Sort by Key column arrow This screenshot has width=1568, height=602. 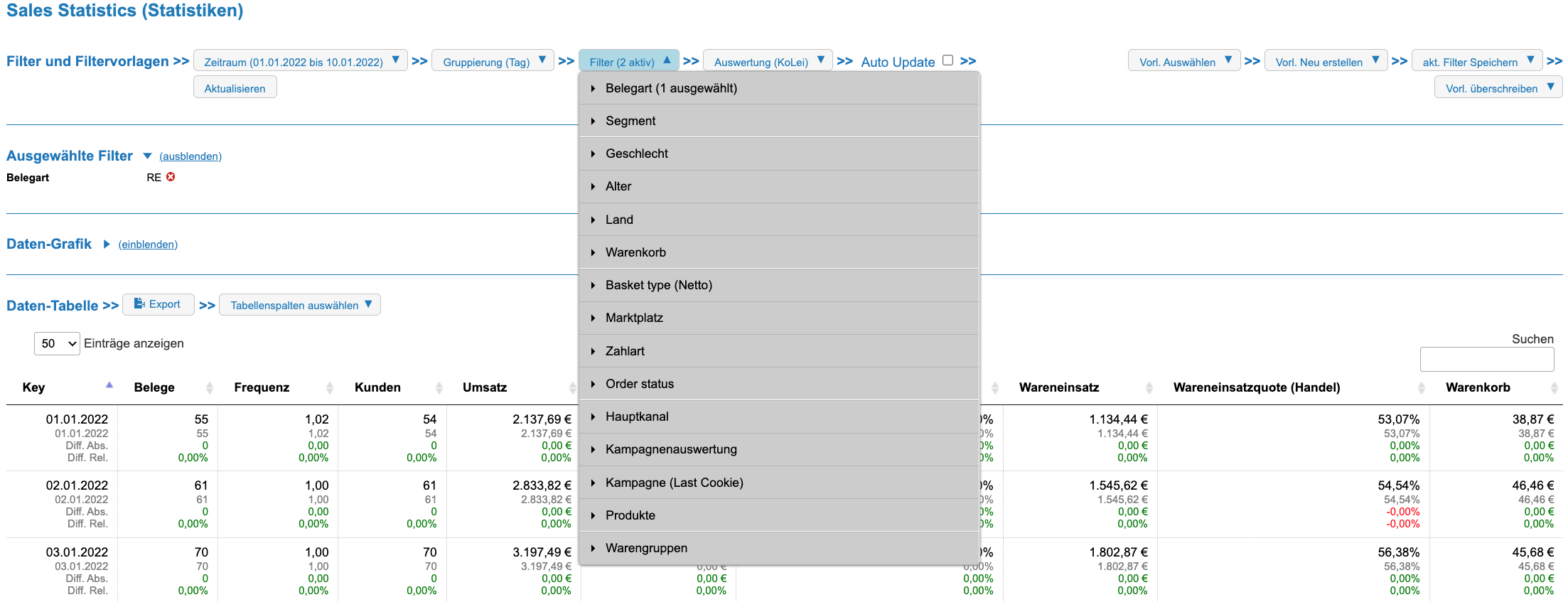point(109,385)
